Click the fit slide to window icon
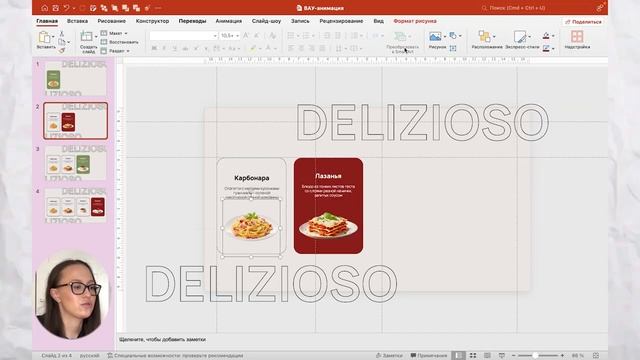 [596, 356]
